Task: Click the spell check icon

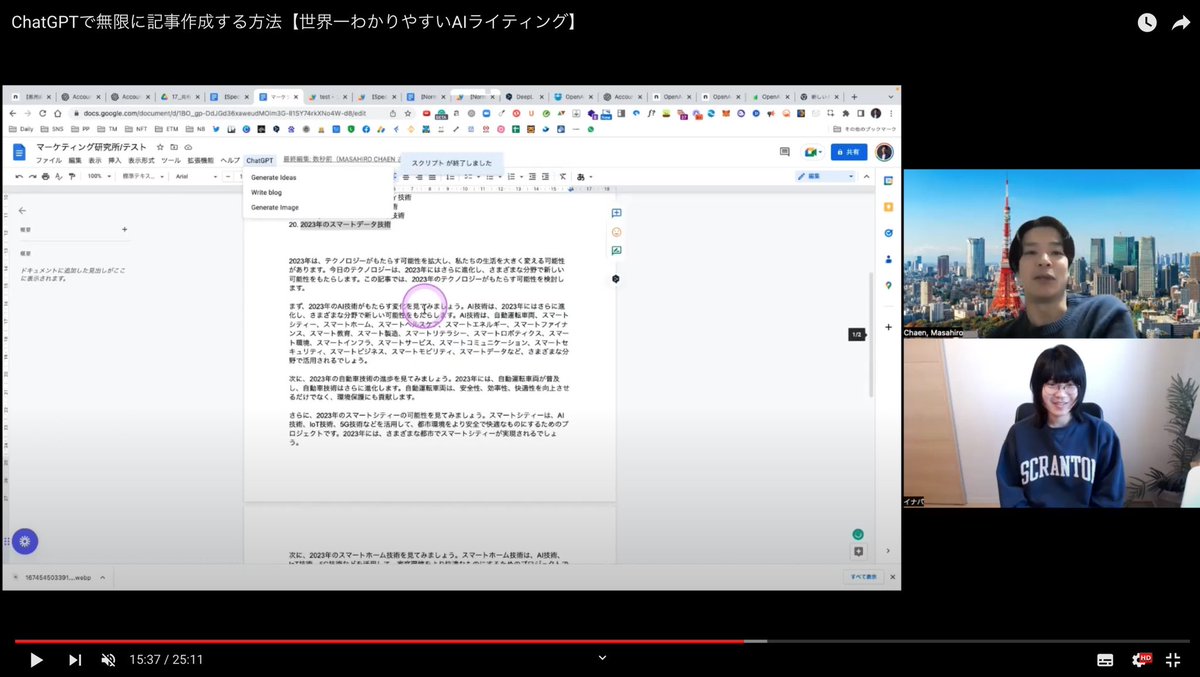Action: pos(58,176)
